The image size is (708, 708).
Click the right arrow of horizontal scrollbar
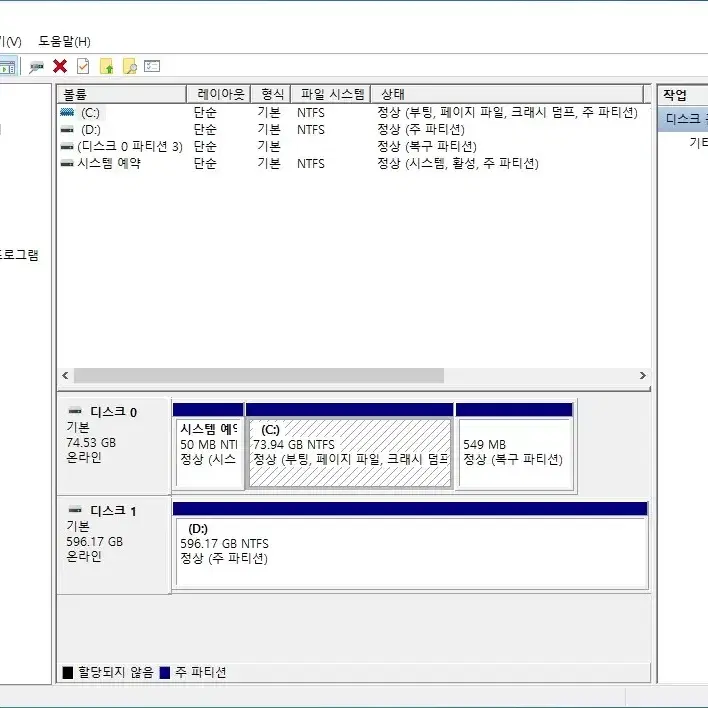[x=643, y=376]
